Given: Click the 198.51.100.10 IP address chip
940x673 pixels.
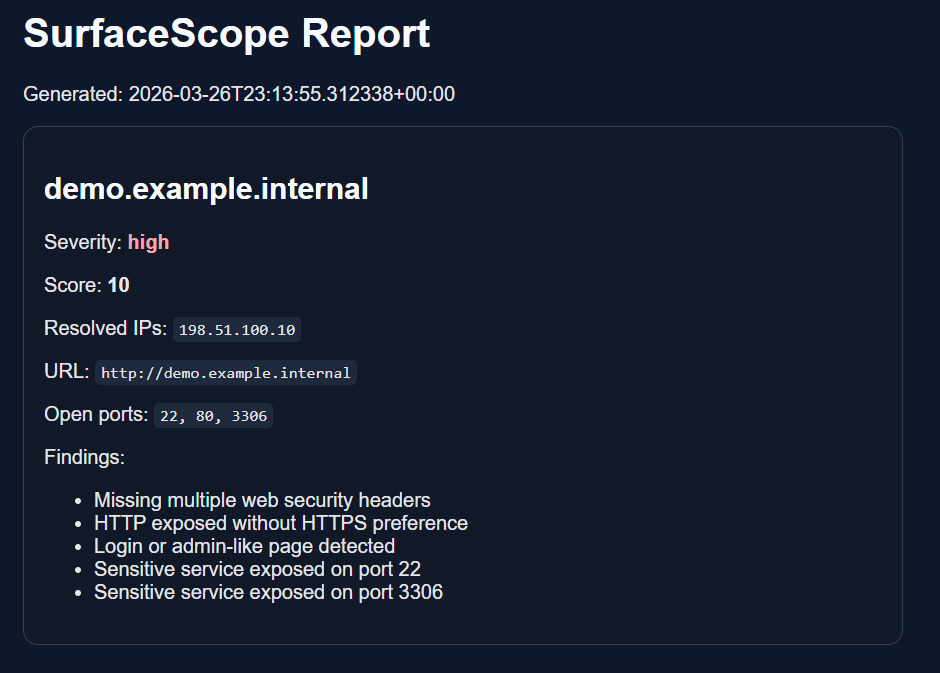Looking at the screenshot, I should point(236,329).
